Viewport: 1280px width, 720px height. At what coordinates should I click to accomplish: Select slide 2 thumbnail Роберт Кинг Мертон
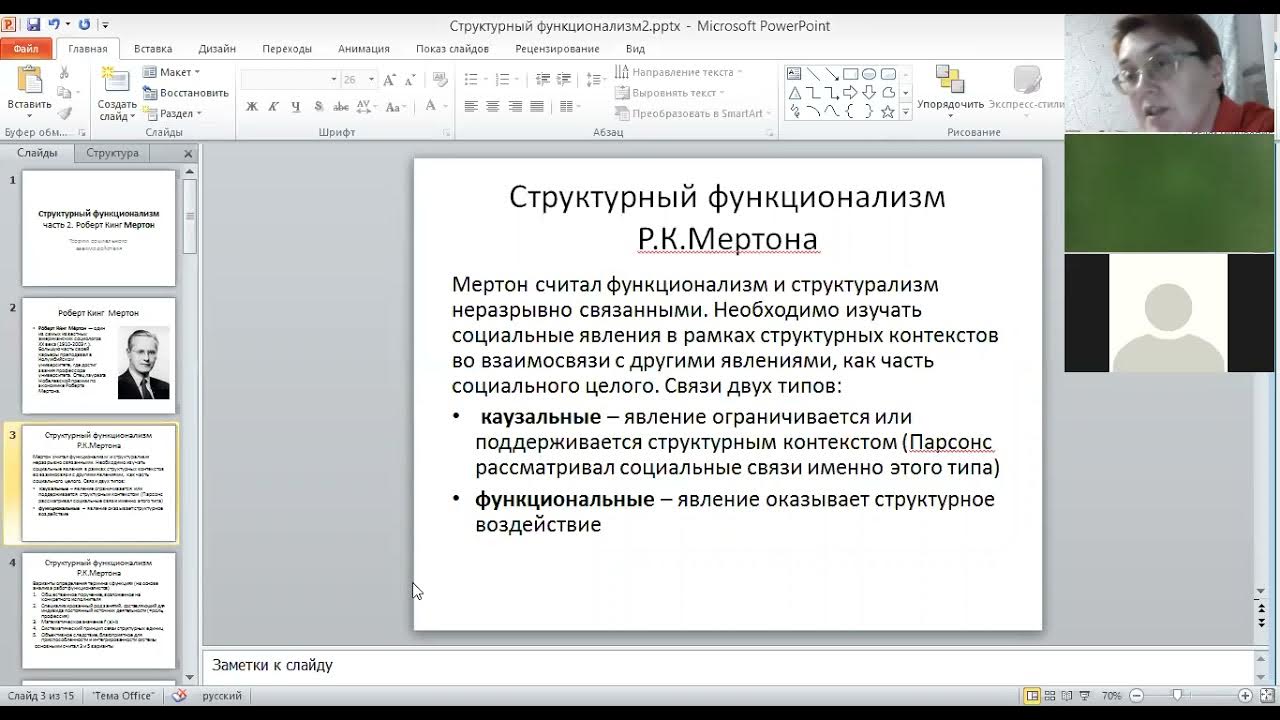[x=99, y=356]
